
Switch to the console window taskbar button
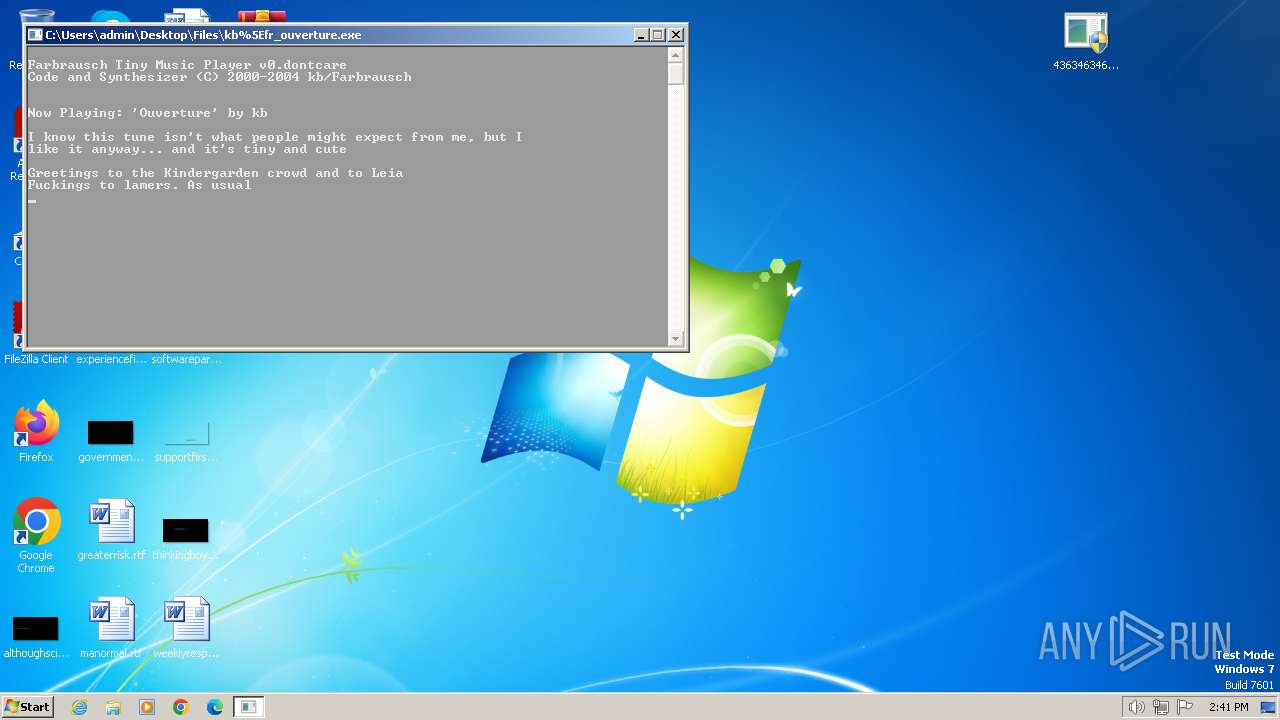[x=249, y=707]
